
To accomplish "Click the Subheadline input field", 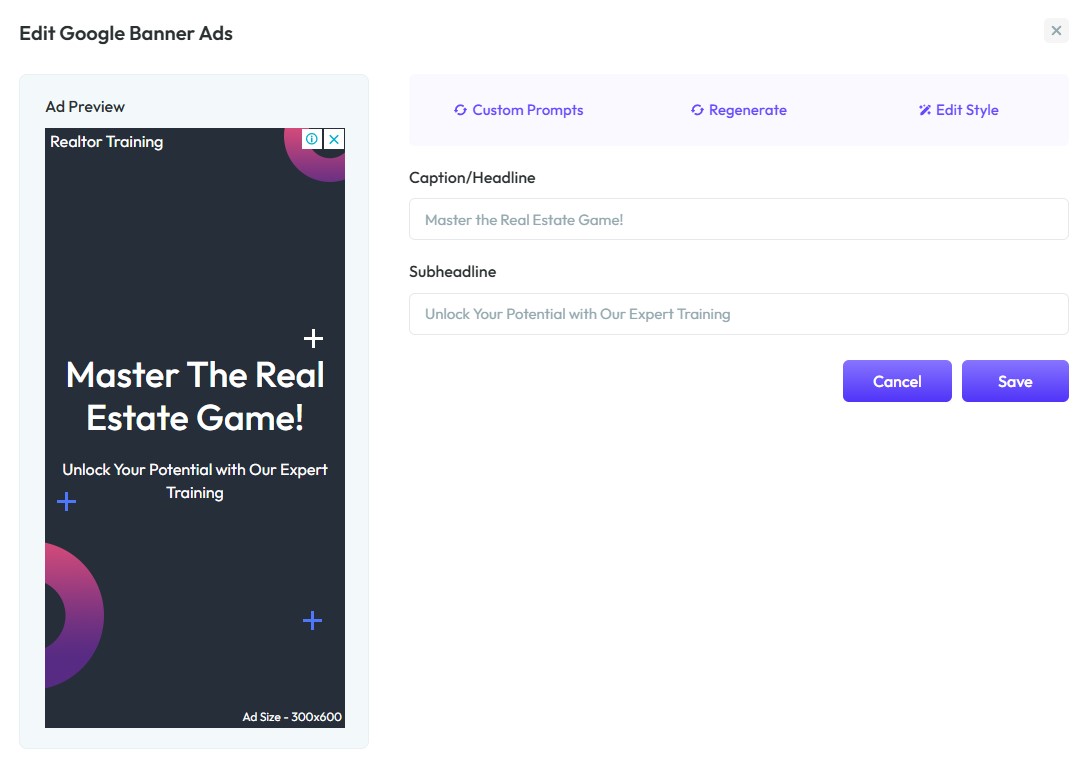I will (x=738, y=314).
